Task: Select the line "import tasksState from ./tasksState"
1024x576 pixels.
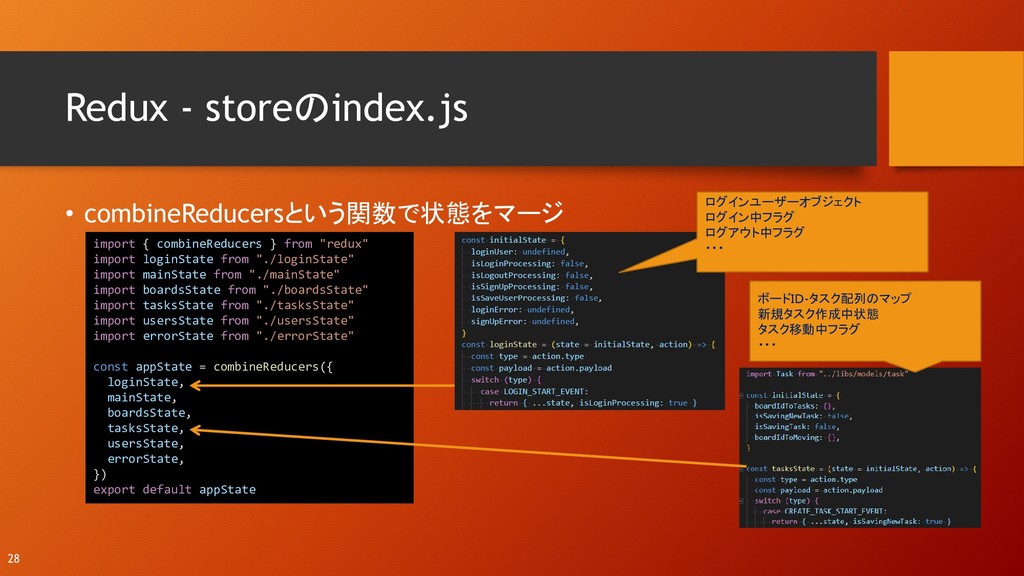Action: click(x=223, y=305)
